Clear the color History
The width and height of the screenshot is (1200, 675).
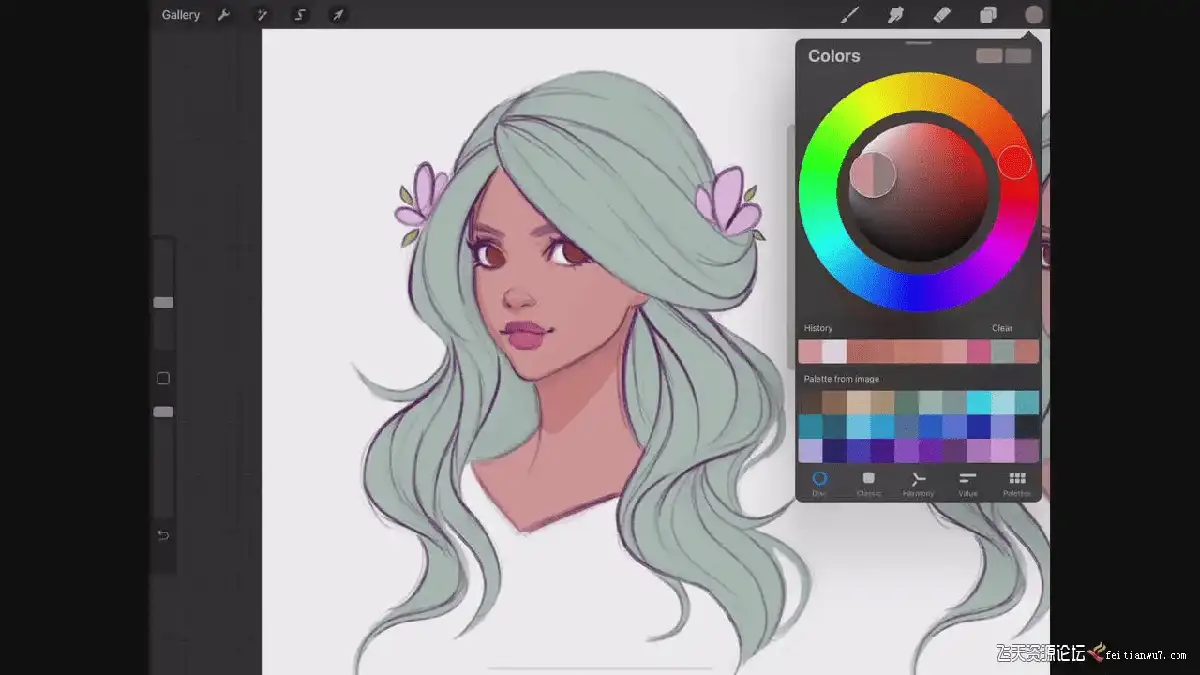pos(1002,328)
